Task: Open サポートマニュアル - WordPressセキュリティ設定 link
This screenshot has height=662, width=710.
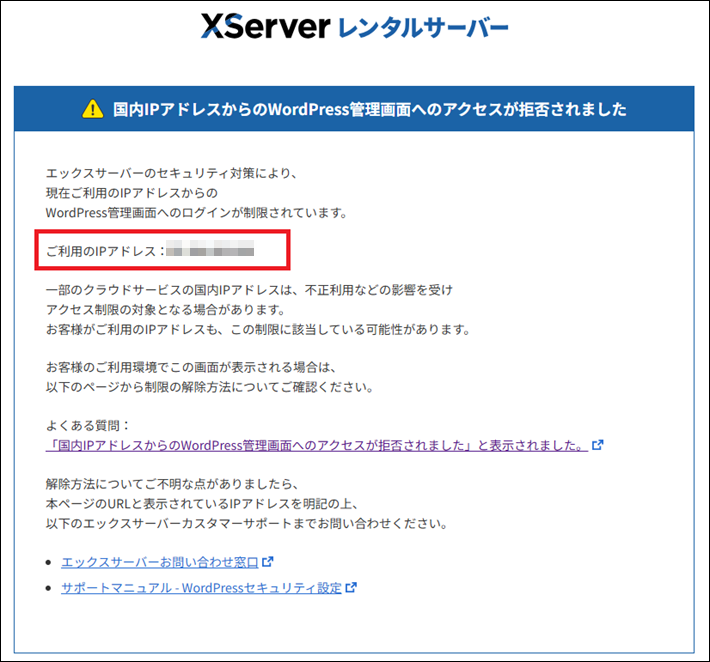Action: [201, 588]
